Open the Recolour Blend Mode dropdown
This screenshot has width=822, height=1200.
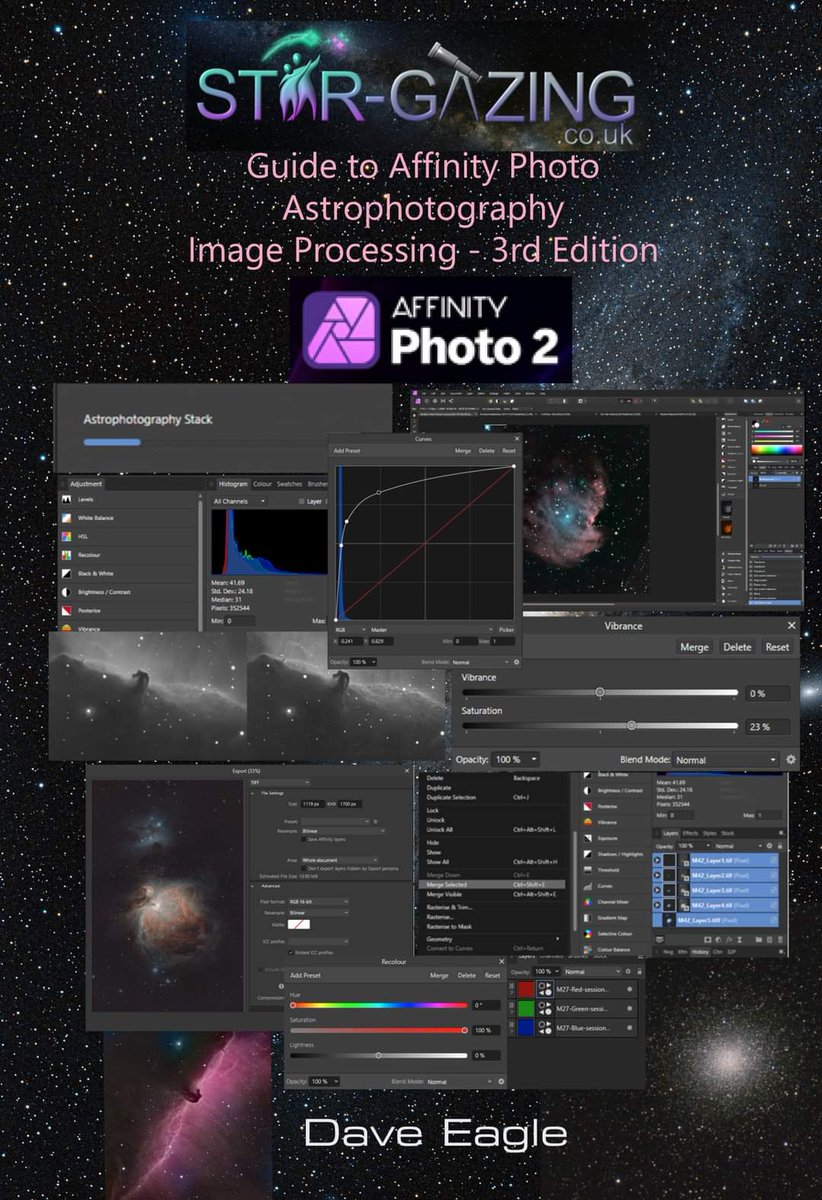[x=458, y=1081]
